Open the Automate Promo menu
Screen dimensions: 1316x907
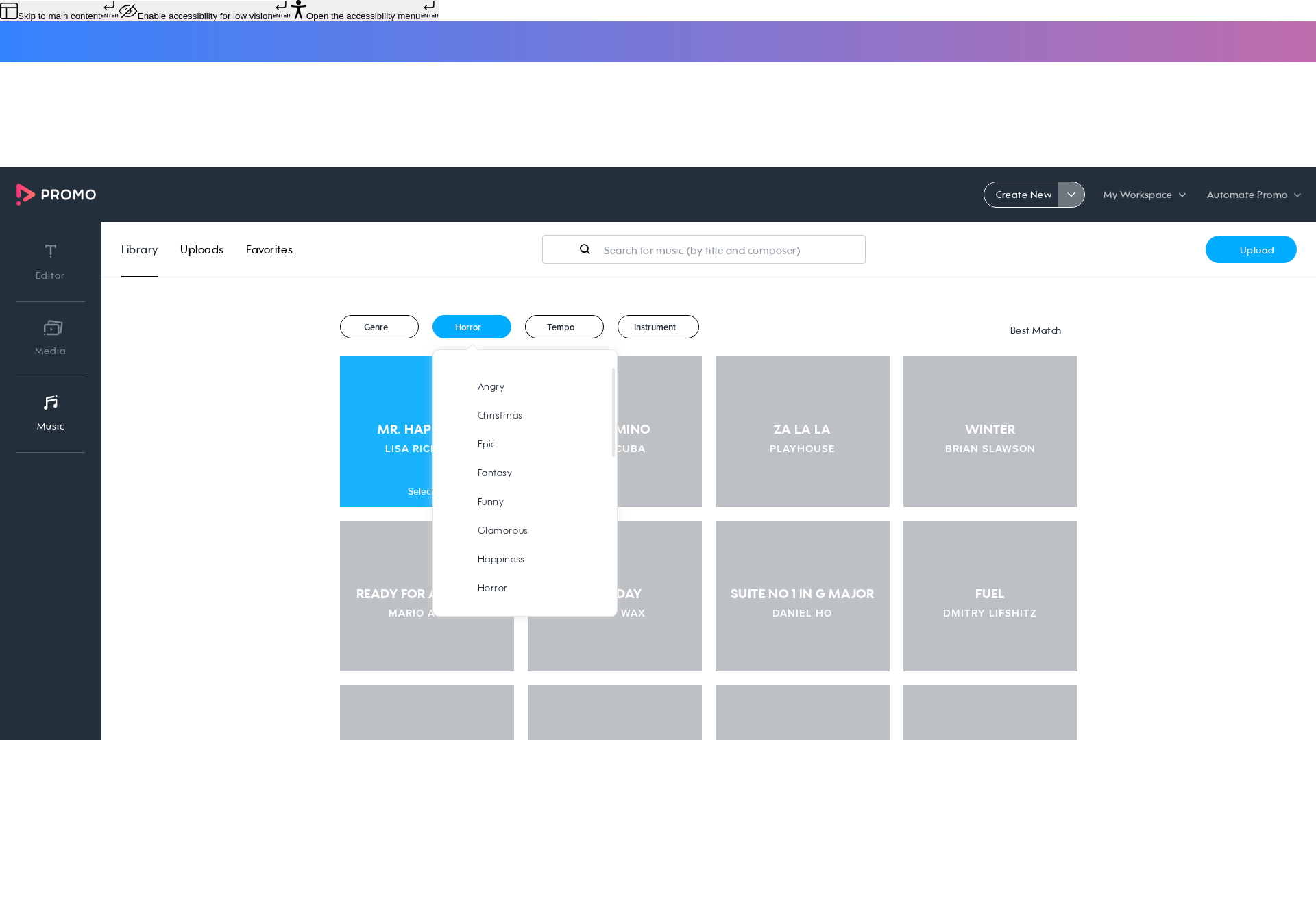pos(1254,195)
